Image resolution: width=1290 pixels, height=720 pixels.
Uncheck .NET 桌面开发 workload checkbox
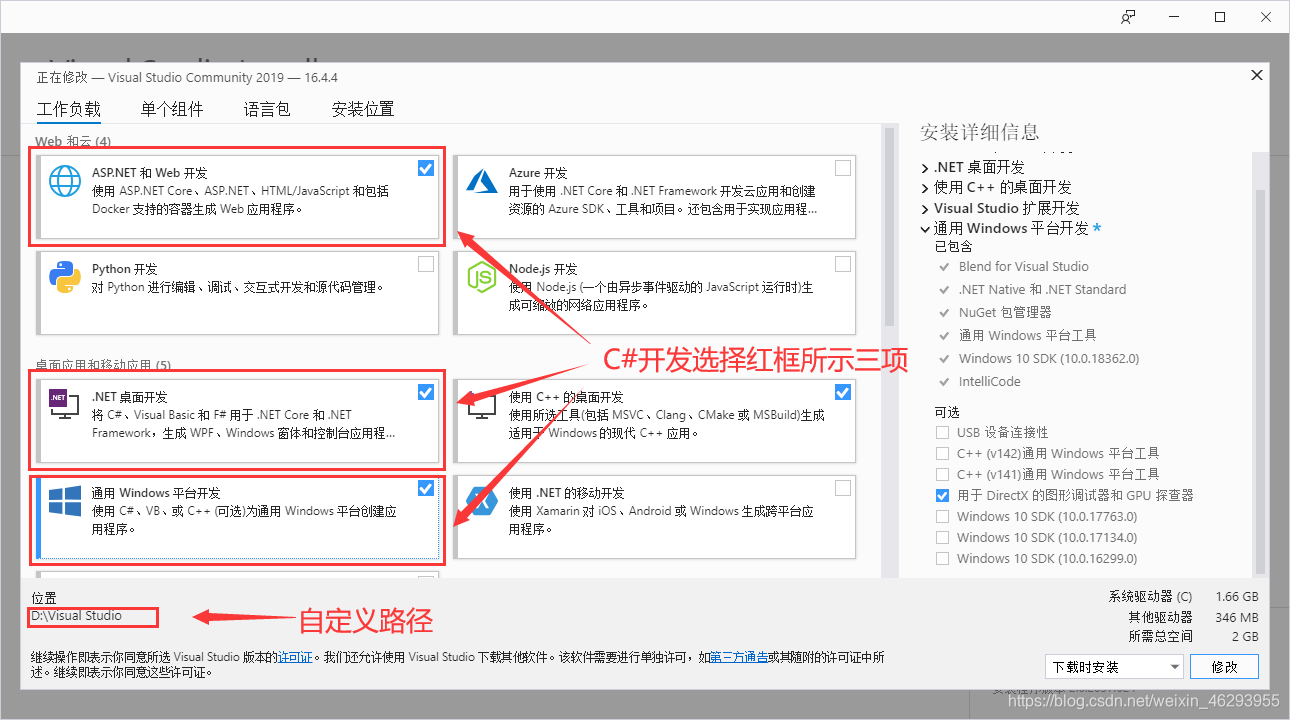pyautogui.click(x=426, y=392)
